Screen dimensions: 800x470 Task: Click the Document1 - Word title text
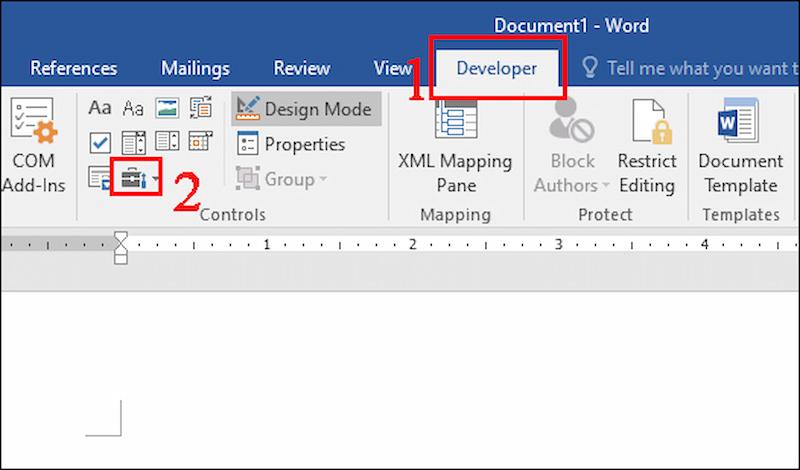pyautogui.click(x=571, y=26)
